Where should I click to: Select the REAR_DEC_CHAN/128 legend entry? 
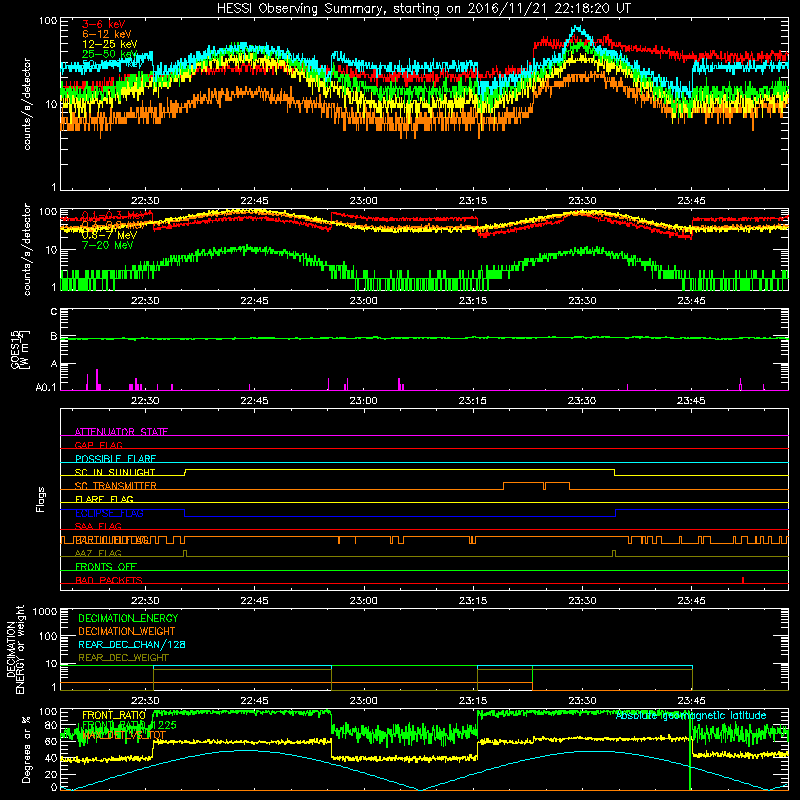click(x=132, y=644)
